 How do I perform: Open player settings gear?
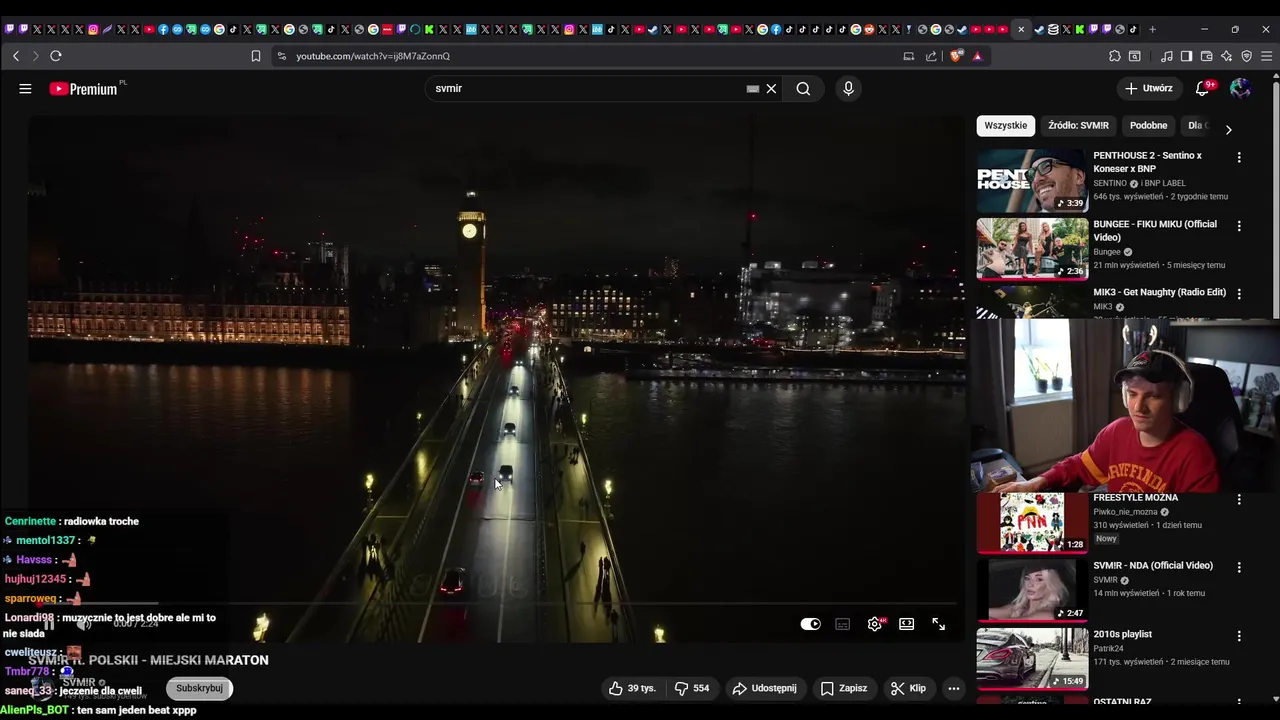point(875,624)
